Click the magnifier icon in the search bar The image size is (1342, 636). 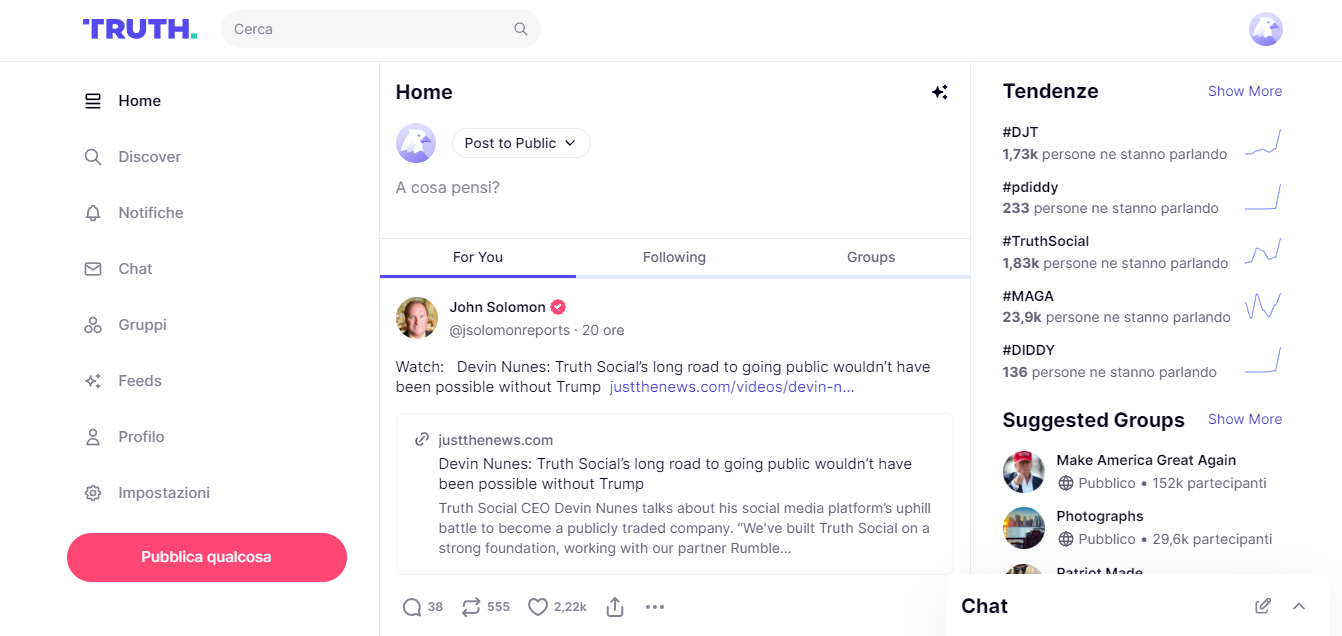point(520,29)
